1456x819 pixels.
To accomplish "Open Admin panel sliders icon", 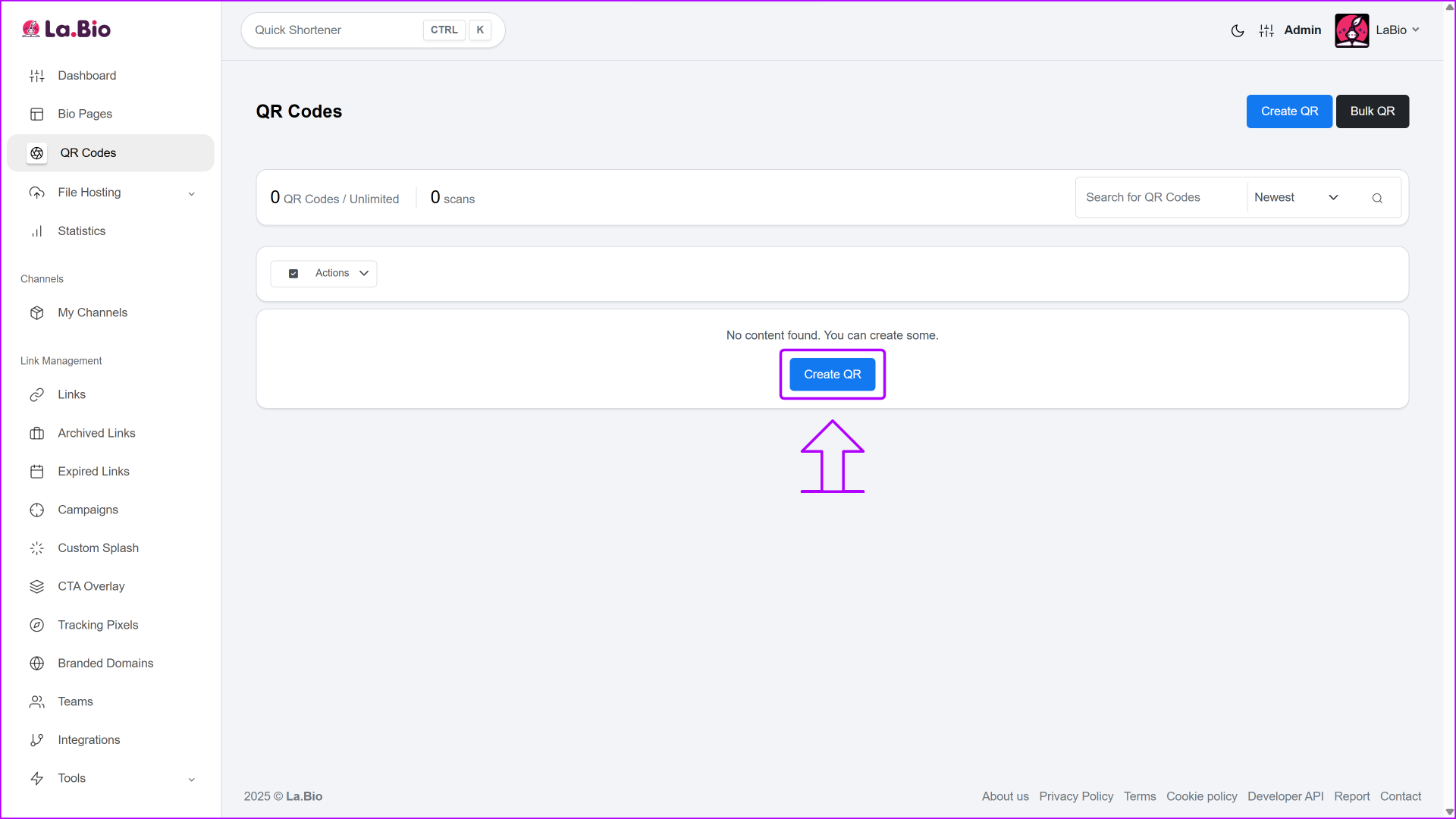I will [x=1266, y=30].
